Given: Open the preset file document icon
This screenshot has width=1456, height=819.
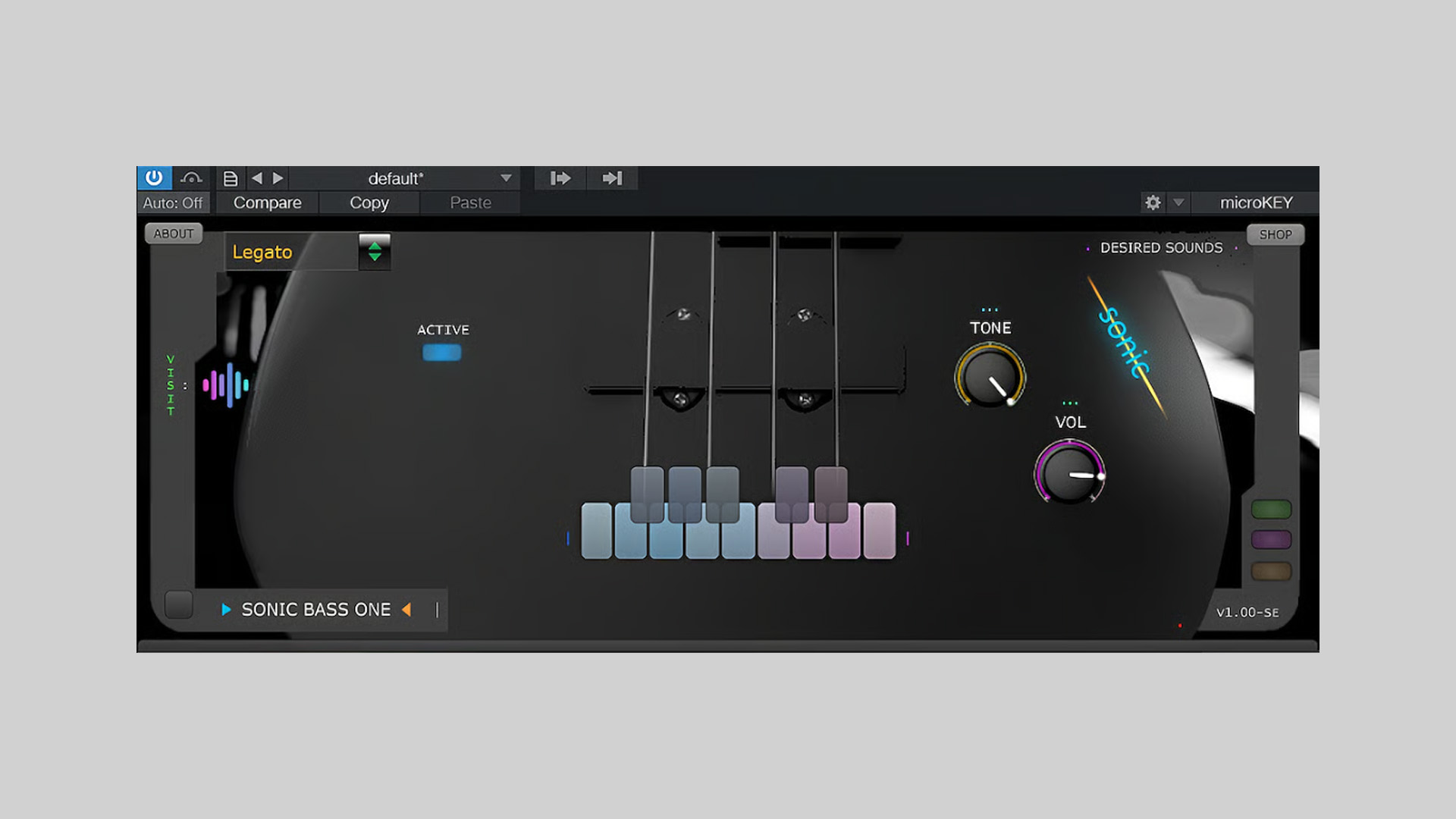Looking at the screenshot, I should pyautogui.click(x=231, y=178).
